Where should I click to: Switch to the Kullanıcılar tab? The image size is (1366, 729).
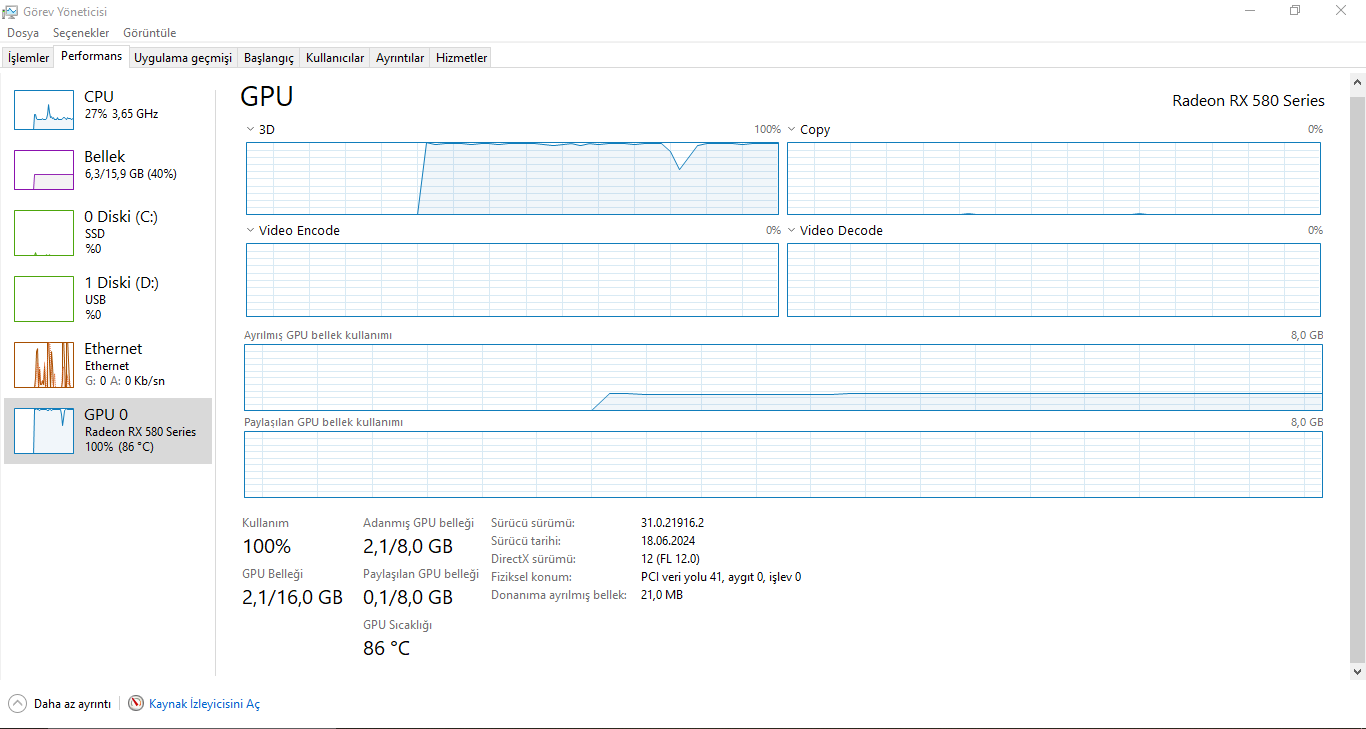pyautogui.click(x=335, y=58)
